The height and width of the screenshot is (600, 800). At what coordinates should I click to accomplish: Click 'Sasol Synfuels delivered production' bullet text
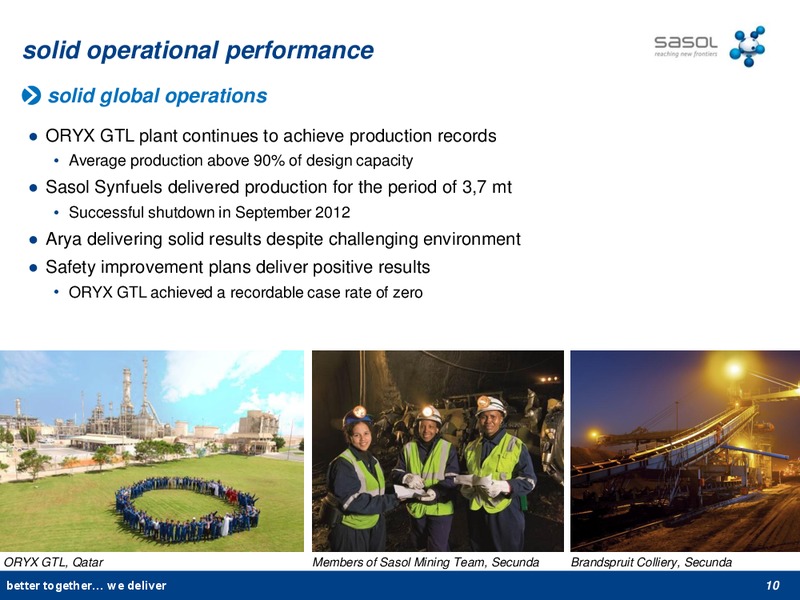[279, 187]
